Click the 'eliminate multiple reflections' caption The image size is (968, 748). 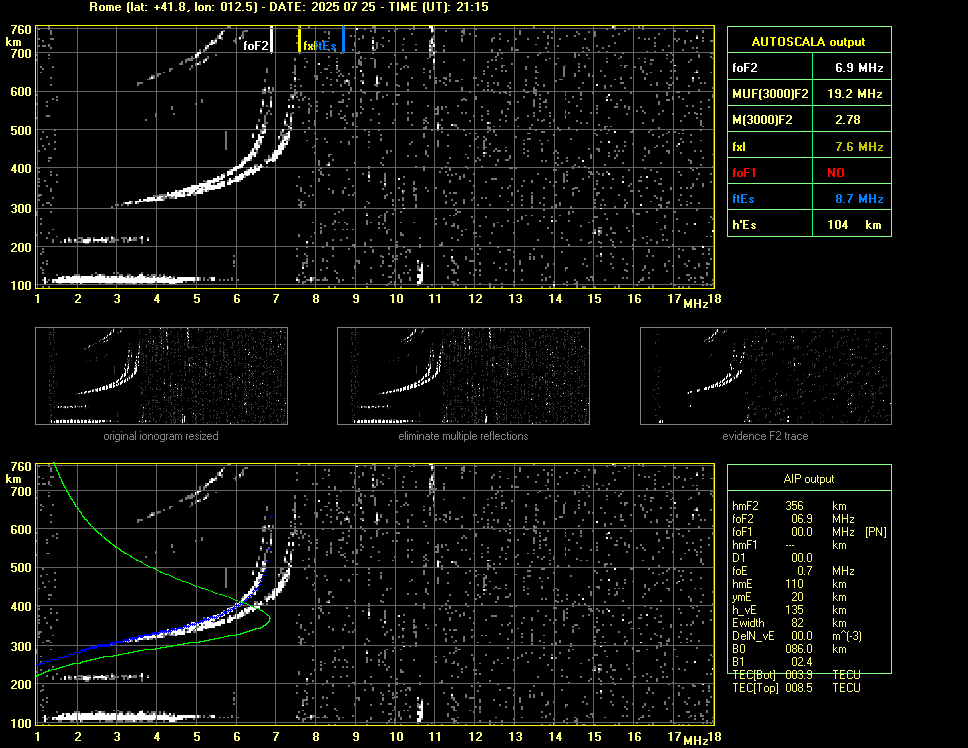pyautogui.click(x=463, y=436)
